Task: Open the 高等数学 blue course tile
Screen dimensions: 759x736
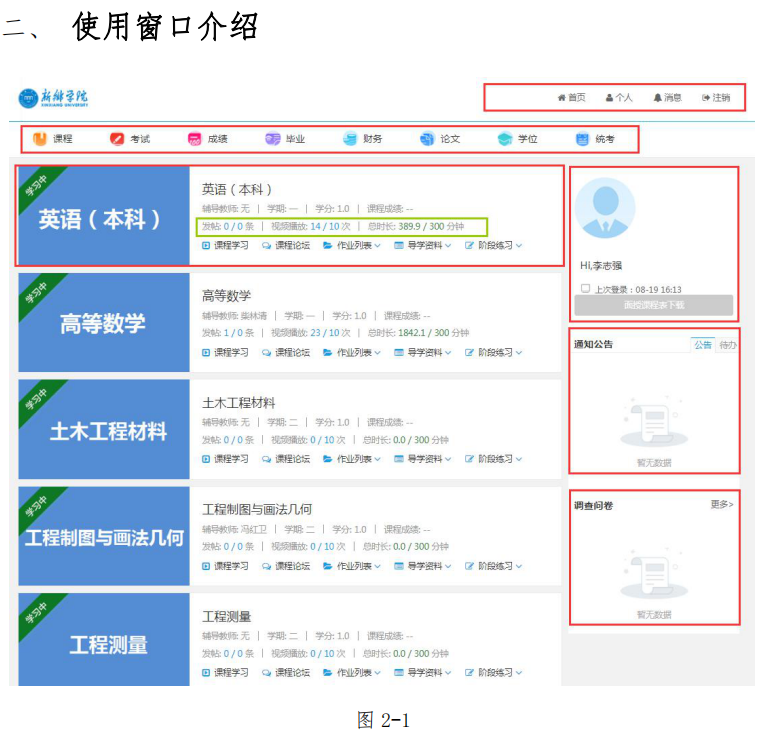Action: [x=104, y=322]
